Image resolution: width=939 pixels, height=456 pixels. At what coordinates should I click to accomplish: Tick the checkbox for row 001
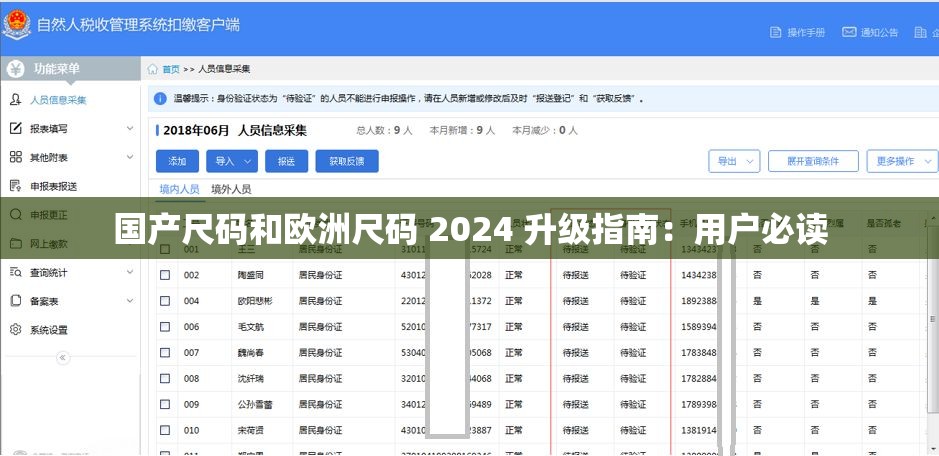click(x=165, y=249)
